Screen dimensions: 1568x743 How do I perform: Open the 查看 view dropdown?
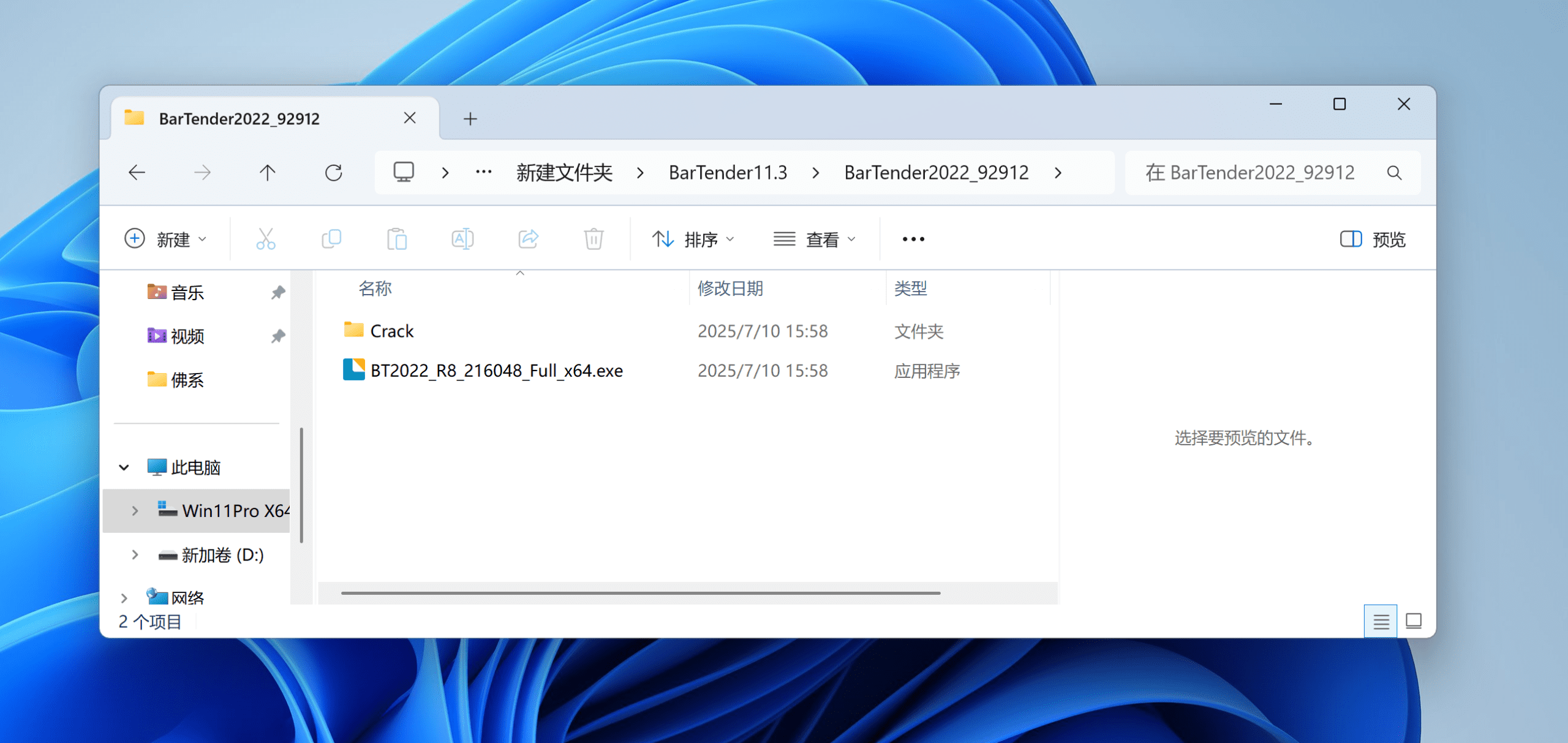pos(814,239)
